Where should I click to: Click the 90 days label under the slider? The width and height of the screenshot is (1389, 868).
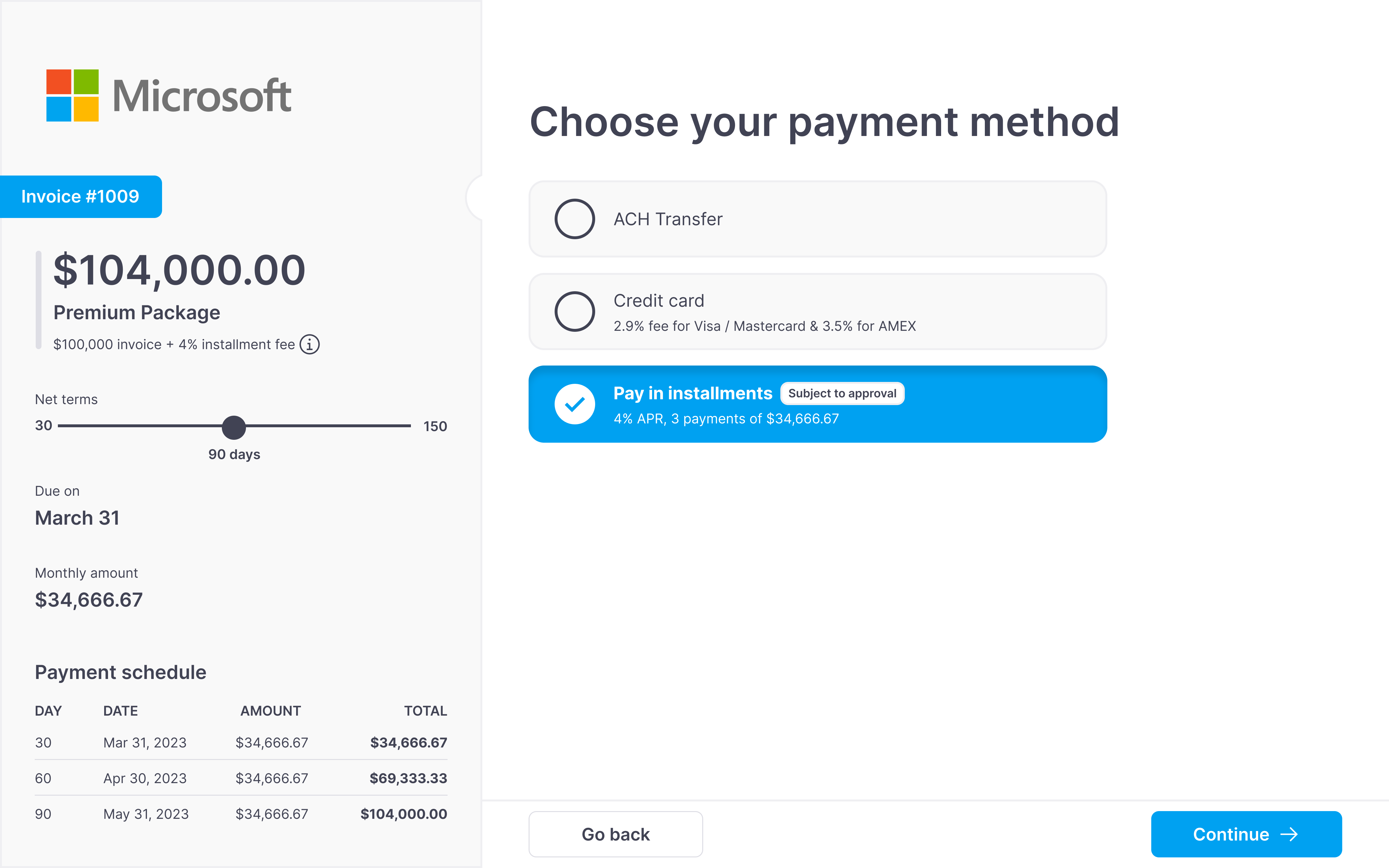(x=234, y=454)
